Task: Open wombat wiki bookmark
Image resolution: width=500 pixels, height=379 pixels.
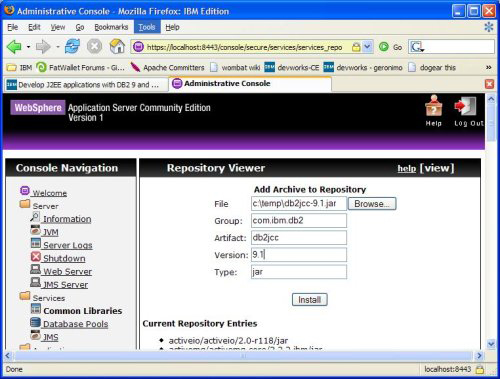Action: click(x=235, y=68)
